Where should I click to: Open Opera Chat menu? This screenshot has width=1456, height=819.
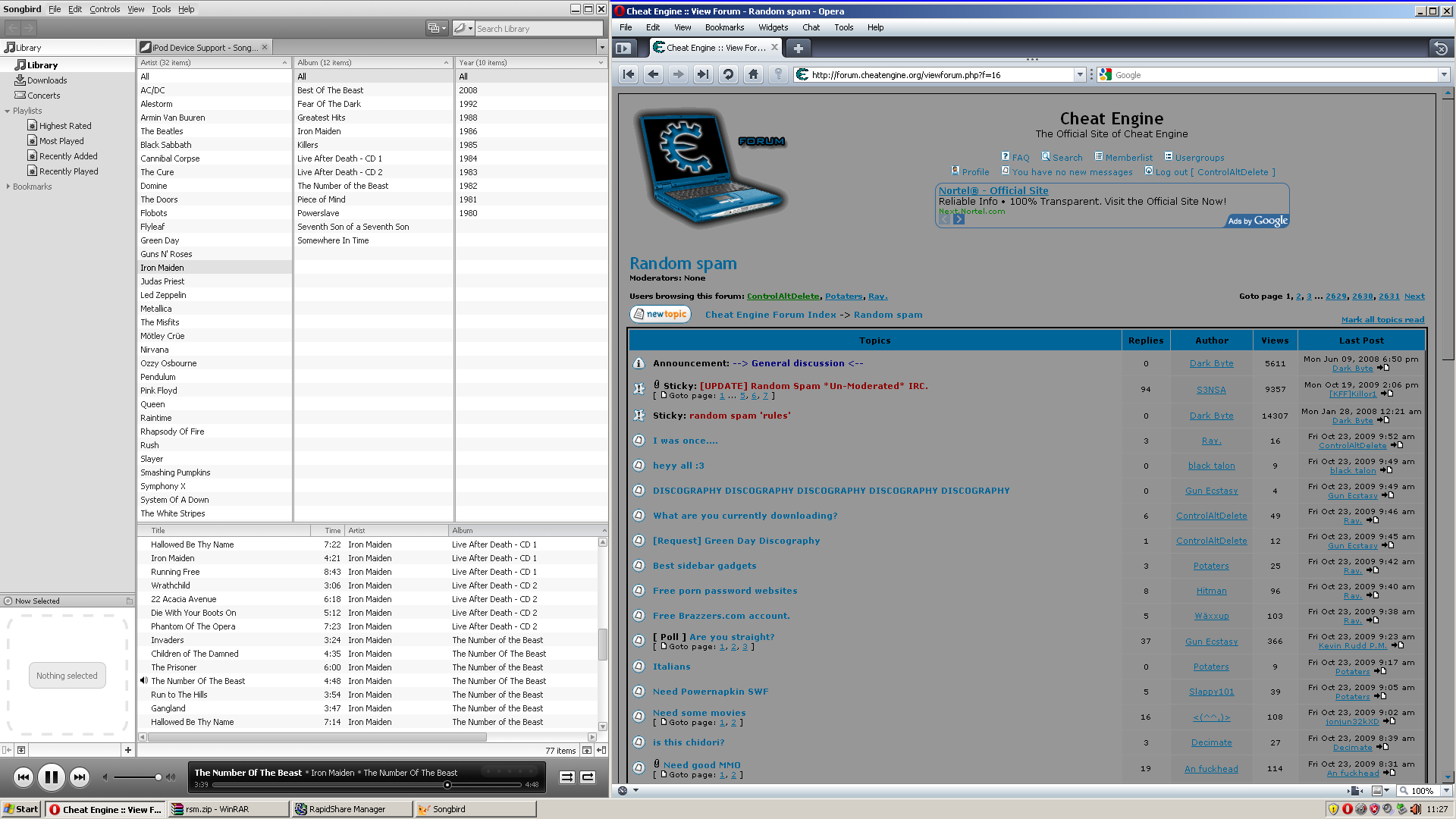point(811,27)
